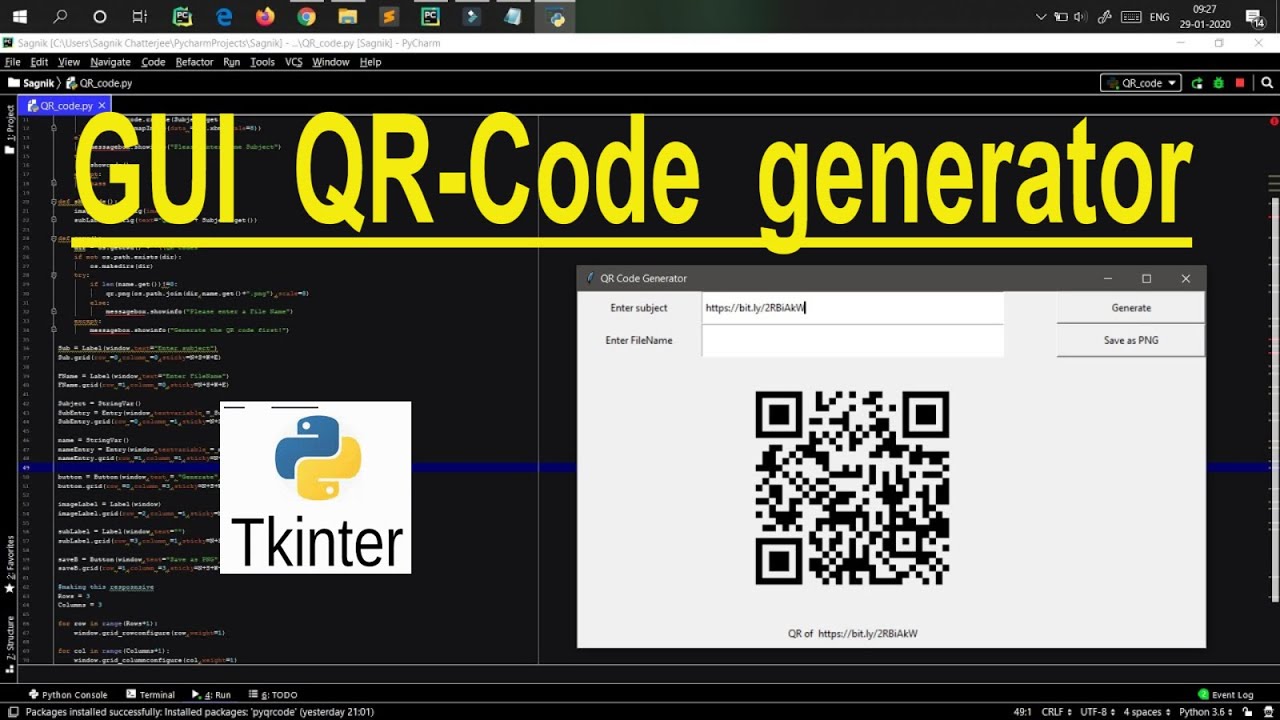Open Cortana circle in the taskbar
This screenshot has width=1280, height=720.
click(x=100, y=17)
